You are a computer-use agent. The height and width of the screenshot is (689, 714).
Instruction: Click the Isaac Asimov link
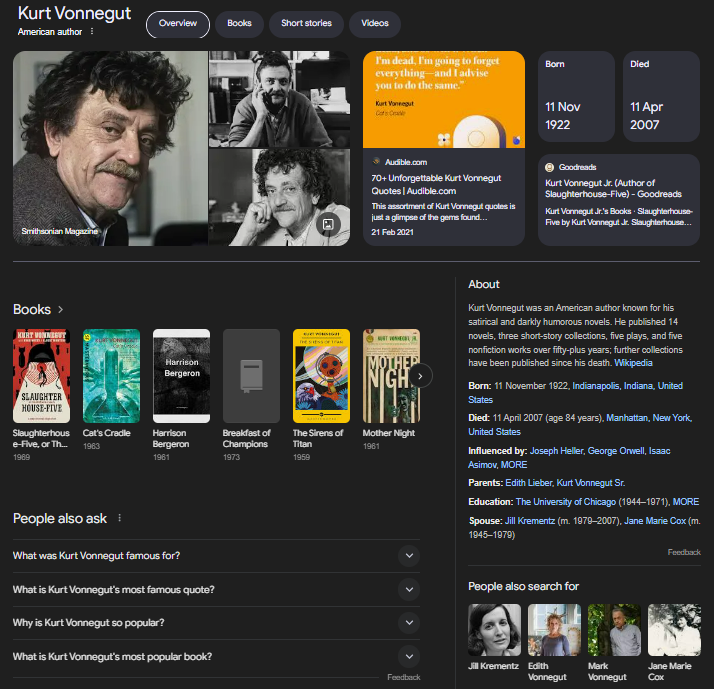(x=569, y=458)
